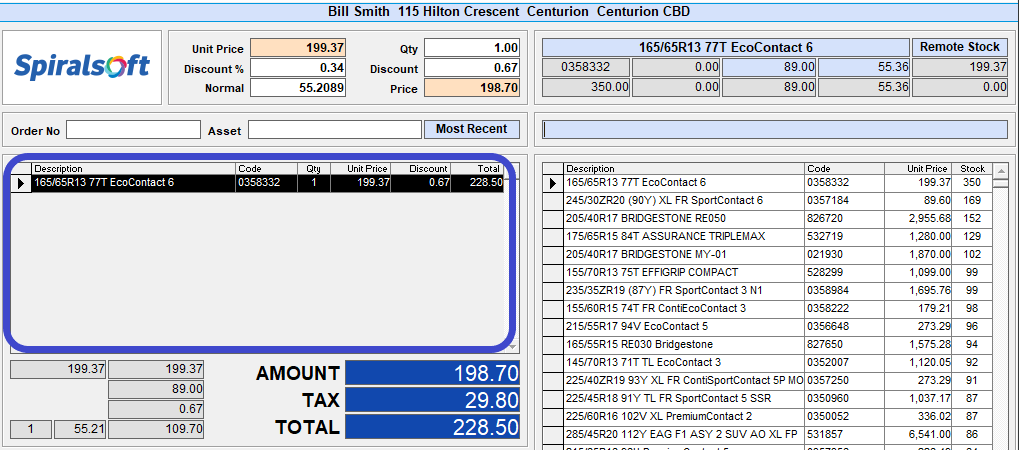Click into the Asset field
Image resolution: width=1019 pixels, height=450 pixels.
pos(335,130)
